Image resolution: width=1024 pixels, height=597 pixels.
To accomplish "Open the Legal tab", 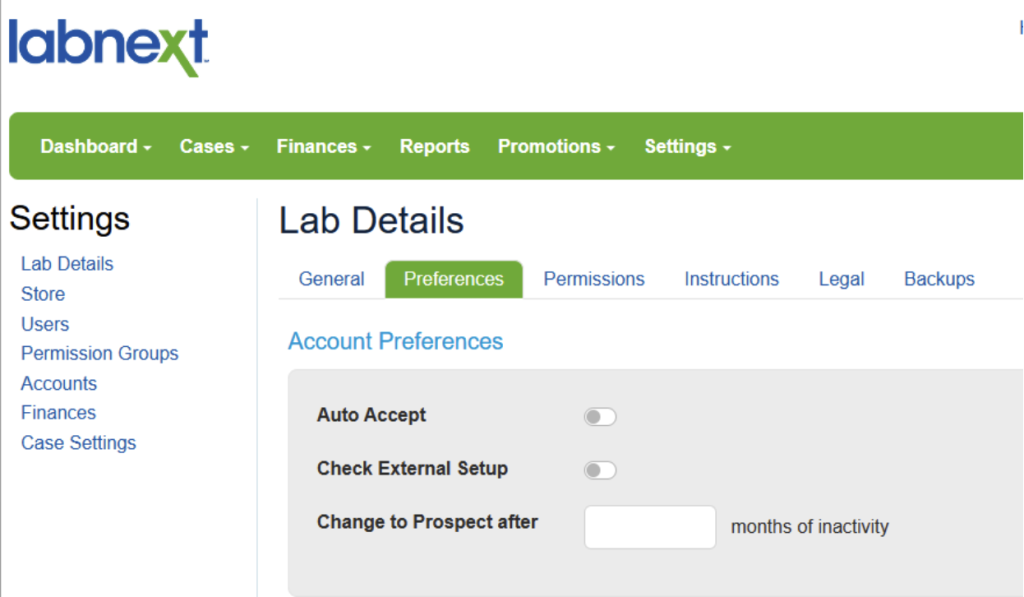I will click(841, 279).
